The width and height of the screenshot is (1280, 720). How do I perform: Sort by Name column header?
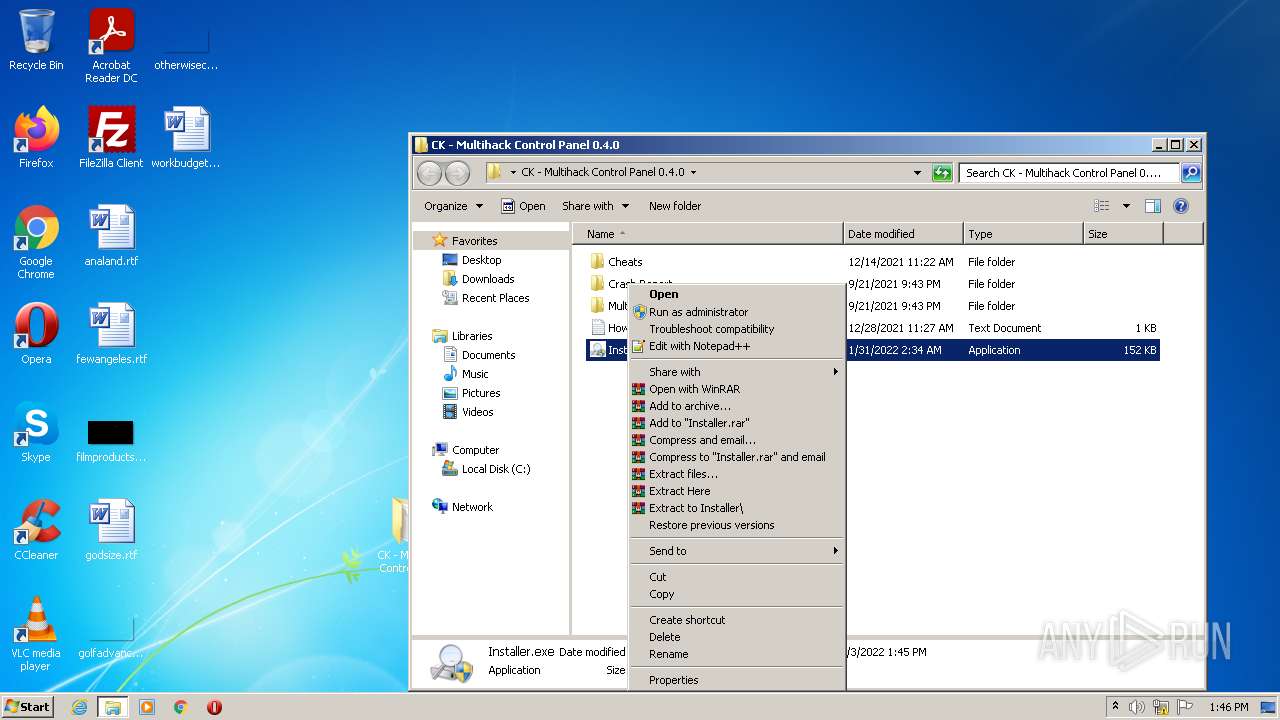(x=708, y=234)
